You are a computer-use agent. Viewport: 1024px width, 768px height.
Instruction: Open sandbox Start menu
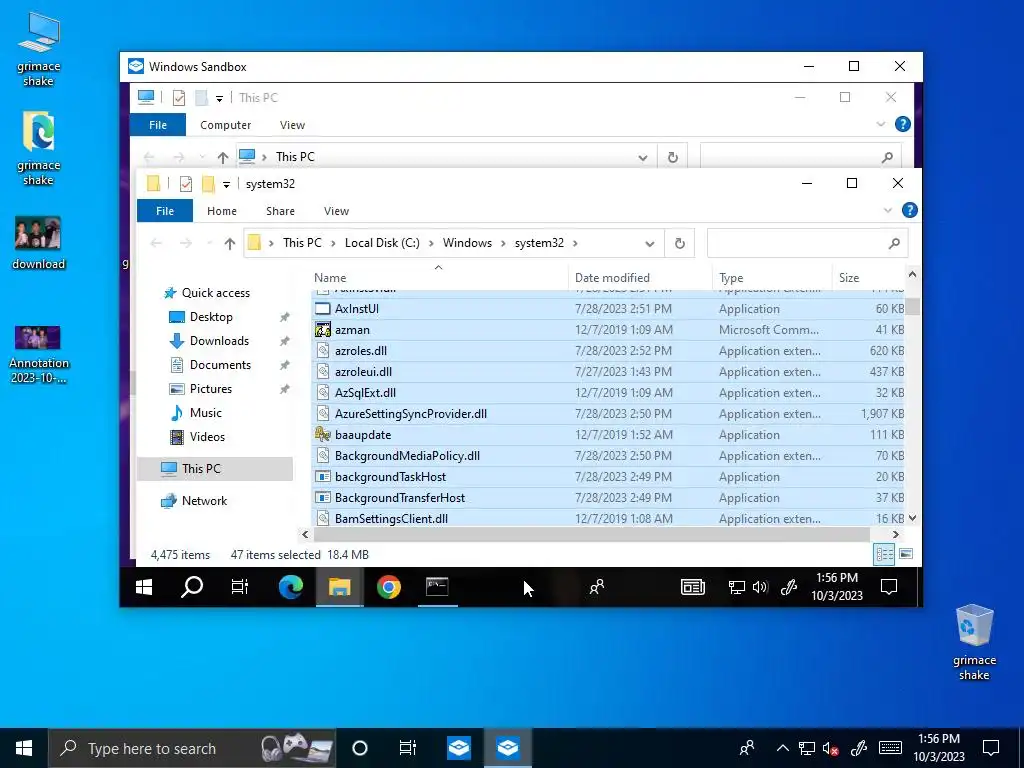pyautogui.click(x=144, y=587)
